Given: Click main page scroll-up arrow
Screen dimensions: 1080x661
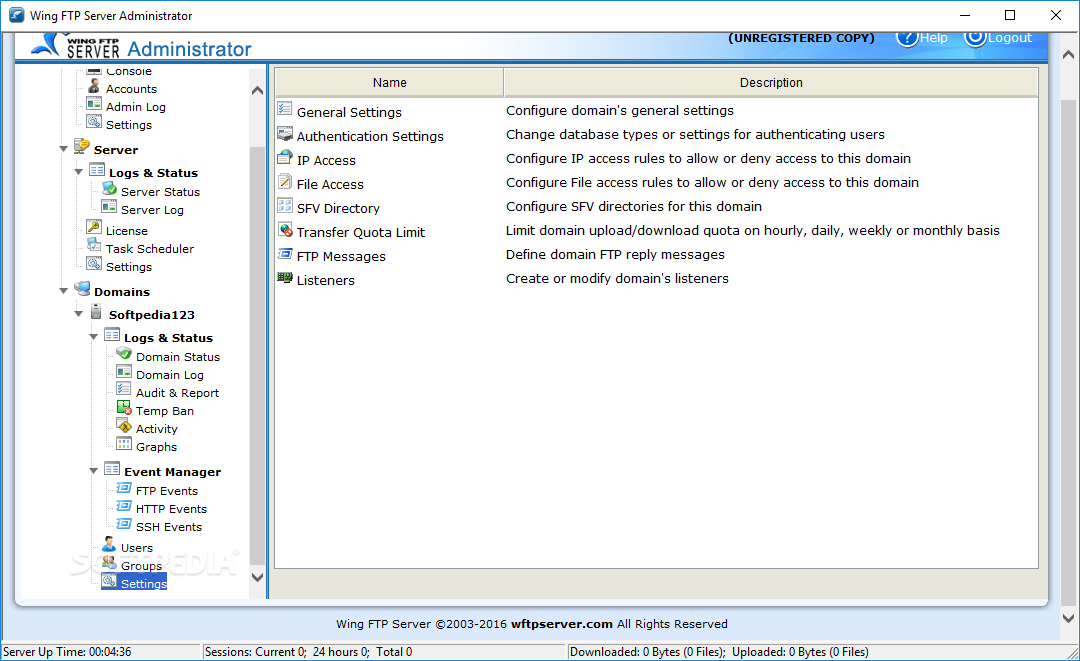Looking at the screenshot, I should coord(1068,54).
